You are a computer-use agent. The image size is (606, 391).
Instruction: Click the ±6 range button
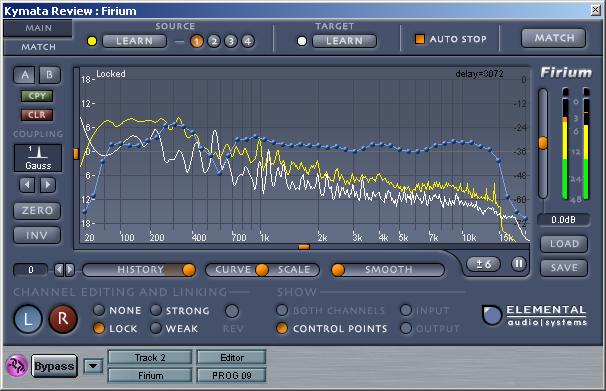[483, 264]
